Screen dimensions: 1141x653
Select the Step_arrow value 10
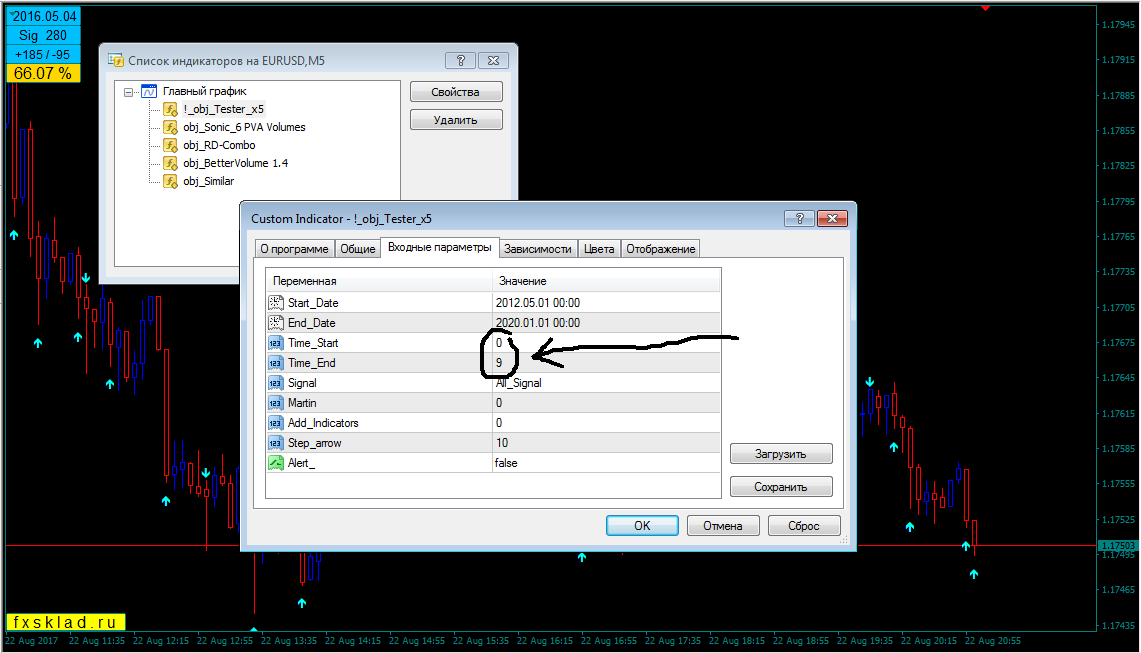(x=607, y=443)
